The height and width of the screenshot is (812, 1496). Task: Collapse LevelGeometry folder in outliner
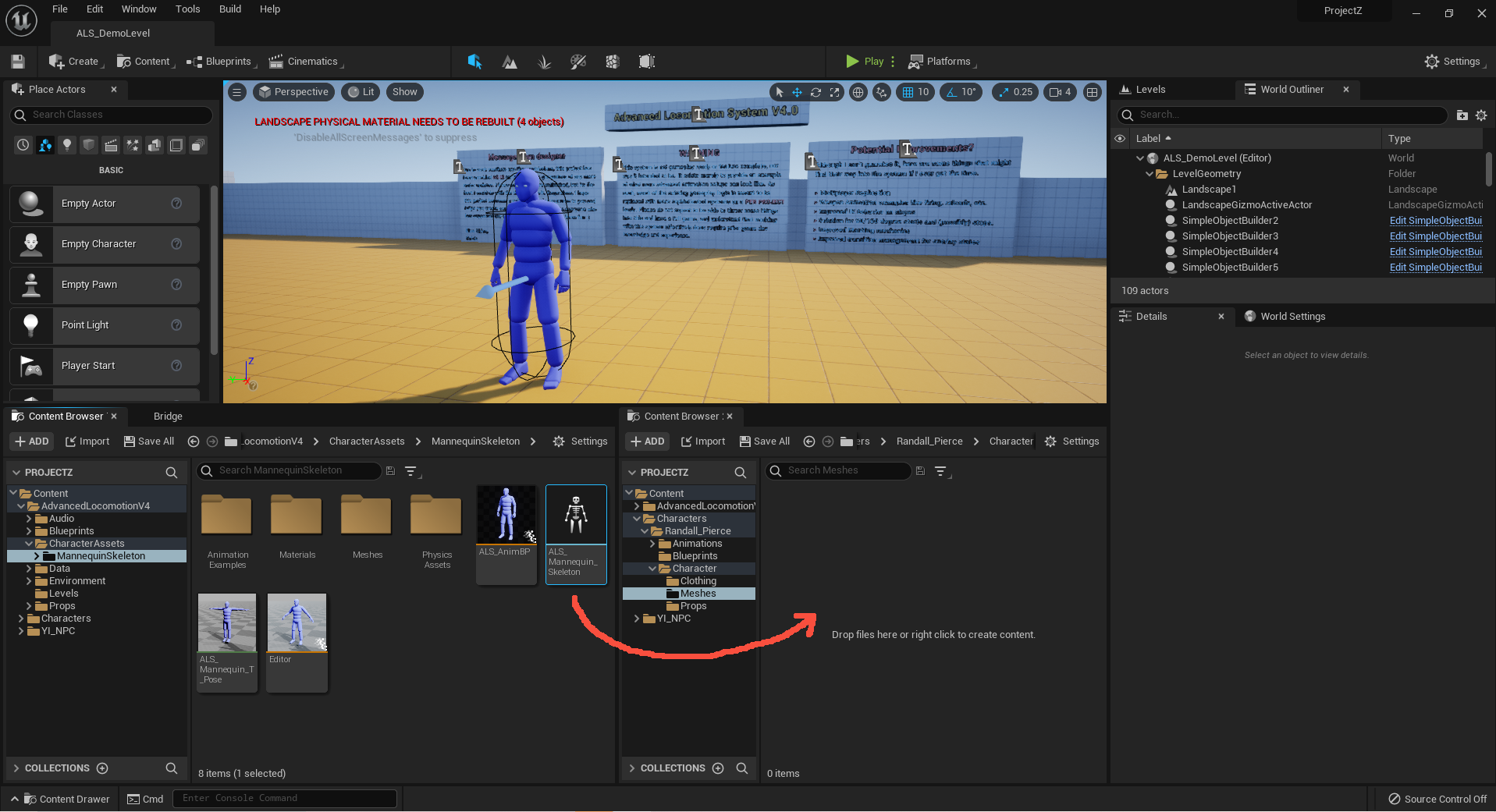tap(1149, 174)
